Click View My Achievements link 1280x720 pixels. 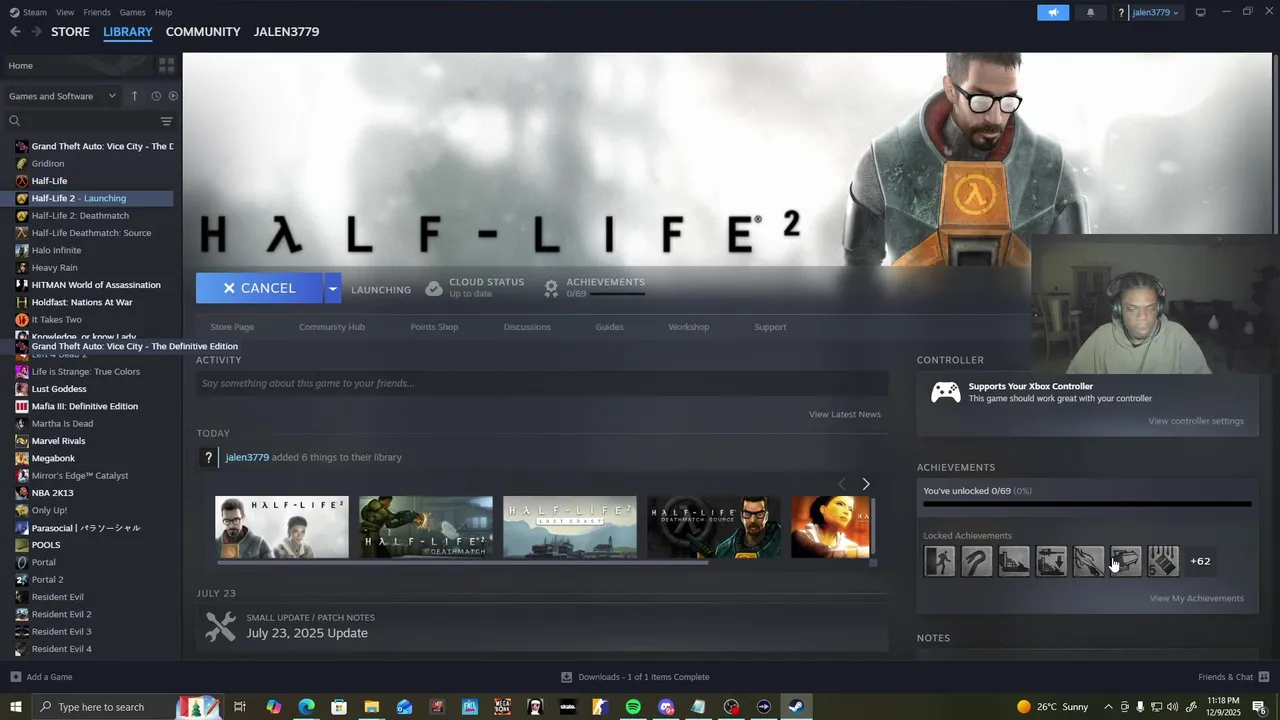click(x=1196, y=598)
